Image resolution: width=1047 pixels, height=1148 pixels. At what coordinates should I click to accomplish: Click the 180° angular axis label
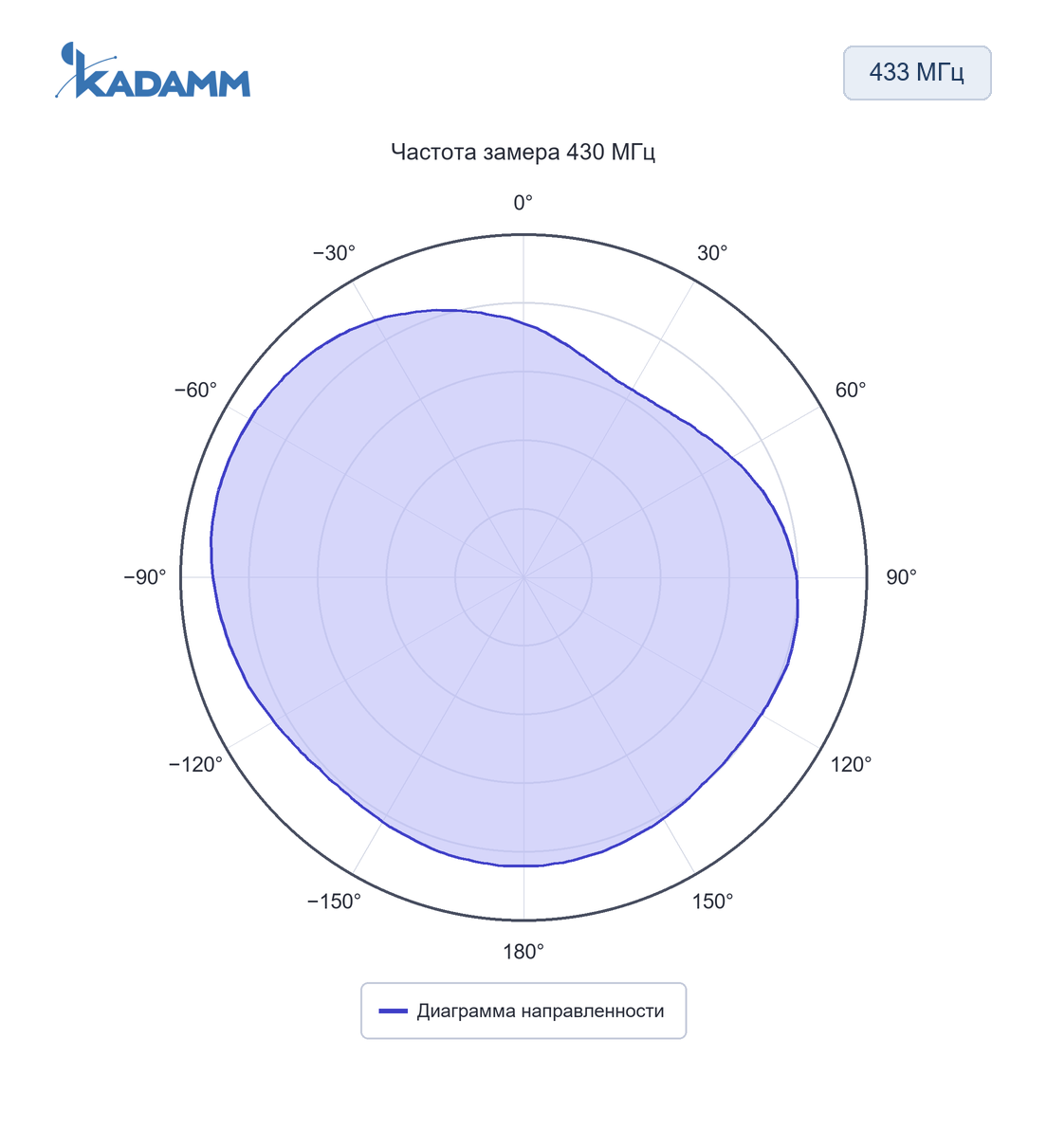pos(523,952)
